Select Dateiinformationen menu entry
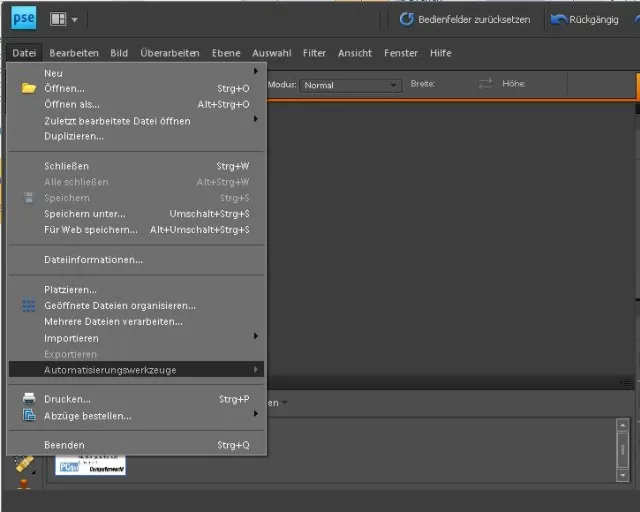Viewport: 640px width, 512px height. 93,260
